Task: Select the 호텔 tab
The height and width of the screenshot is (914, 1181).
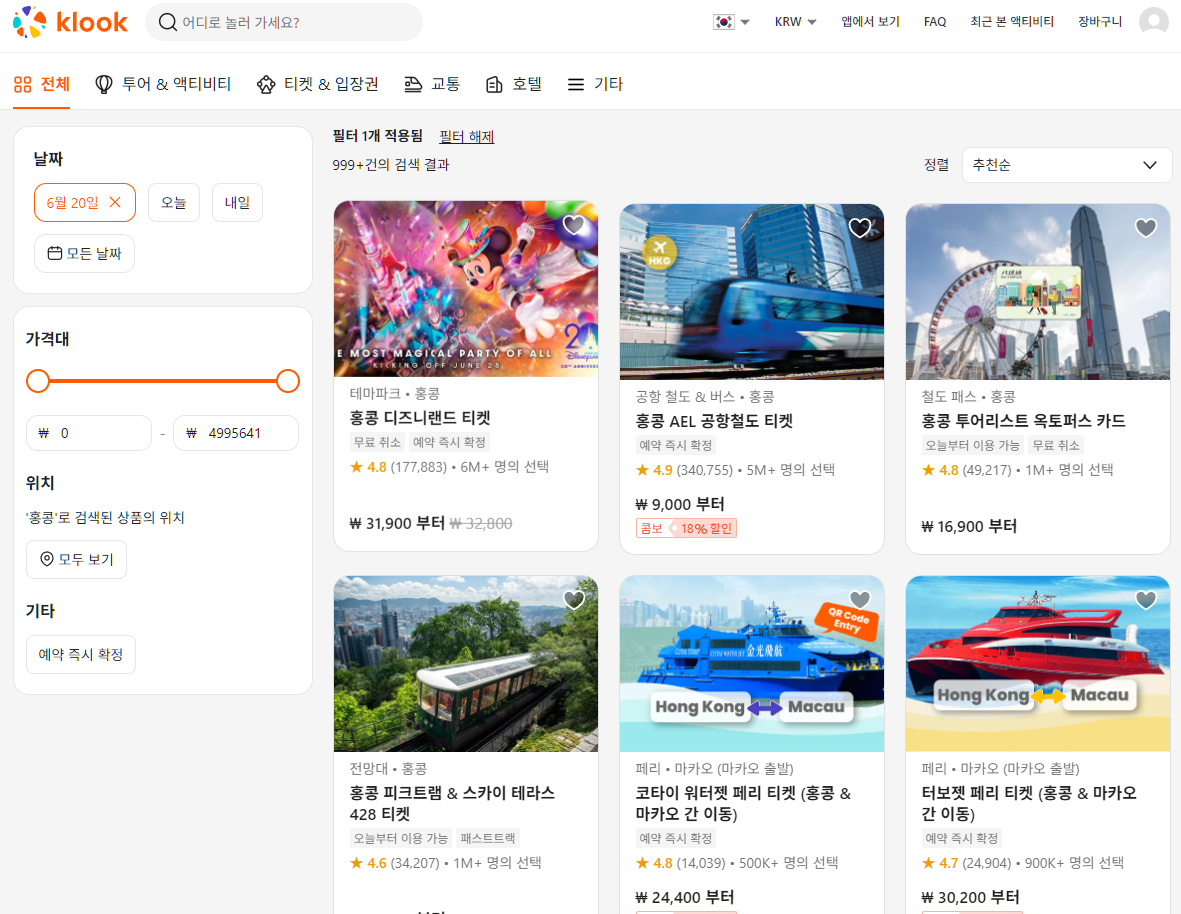Action: pyautogui.click(x=514, y=84)
